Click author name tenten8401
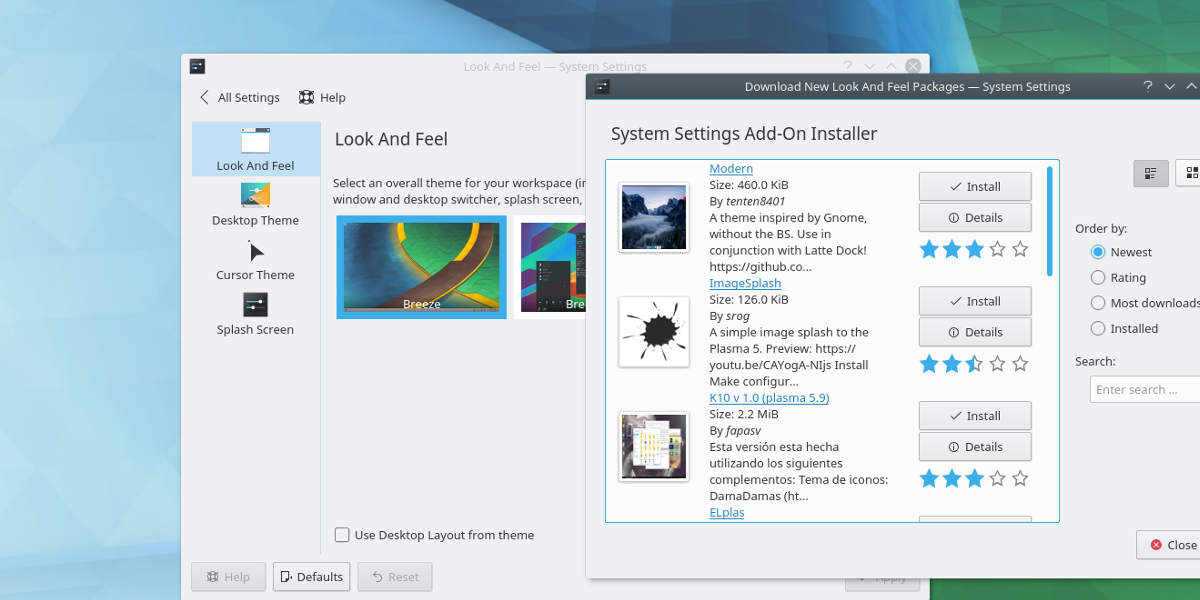1200x600 pixels. pyautogui.click(x=756, y=201)
